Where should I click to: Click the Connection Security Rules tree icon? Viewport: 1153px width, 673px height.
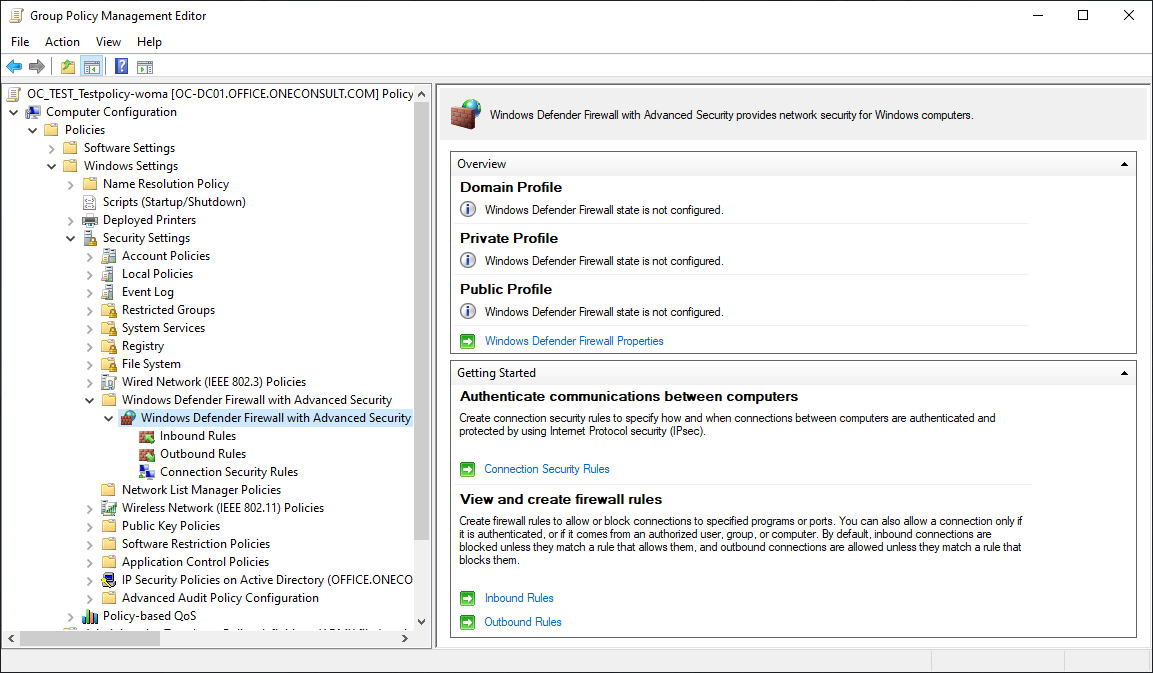tap(147, 472)
